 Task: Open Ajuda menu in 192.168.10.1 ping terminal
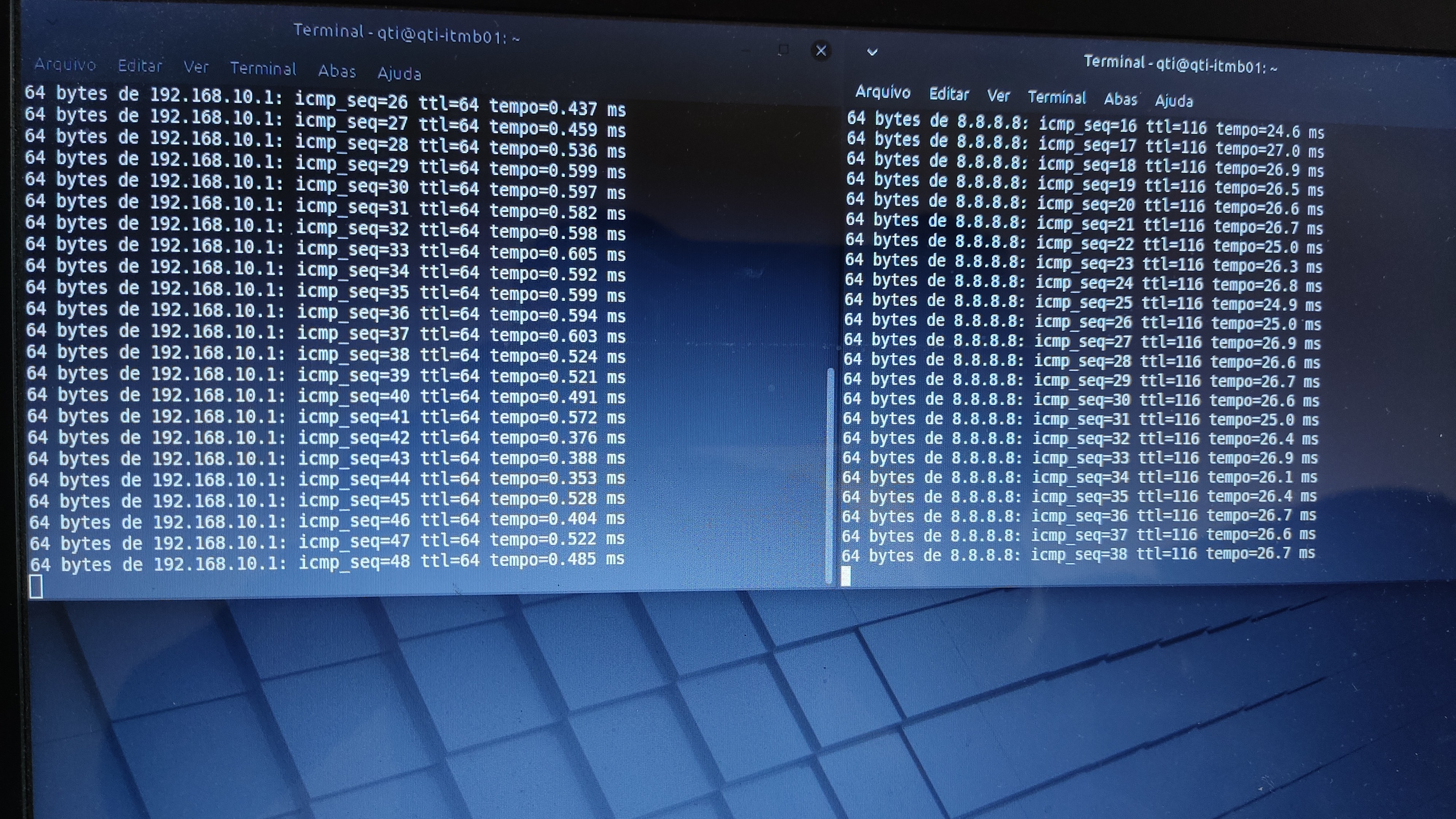point(399,74)
